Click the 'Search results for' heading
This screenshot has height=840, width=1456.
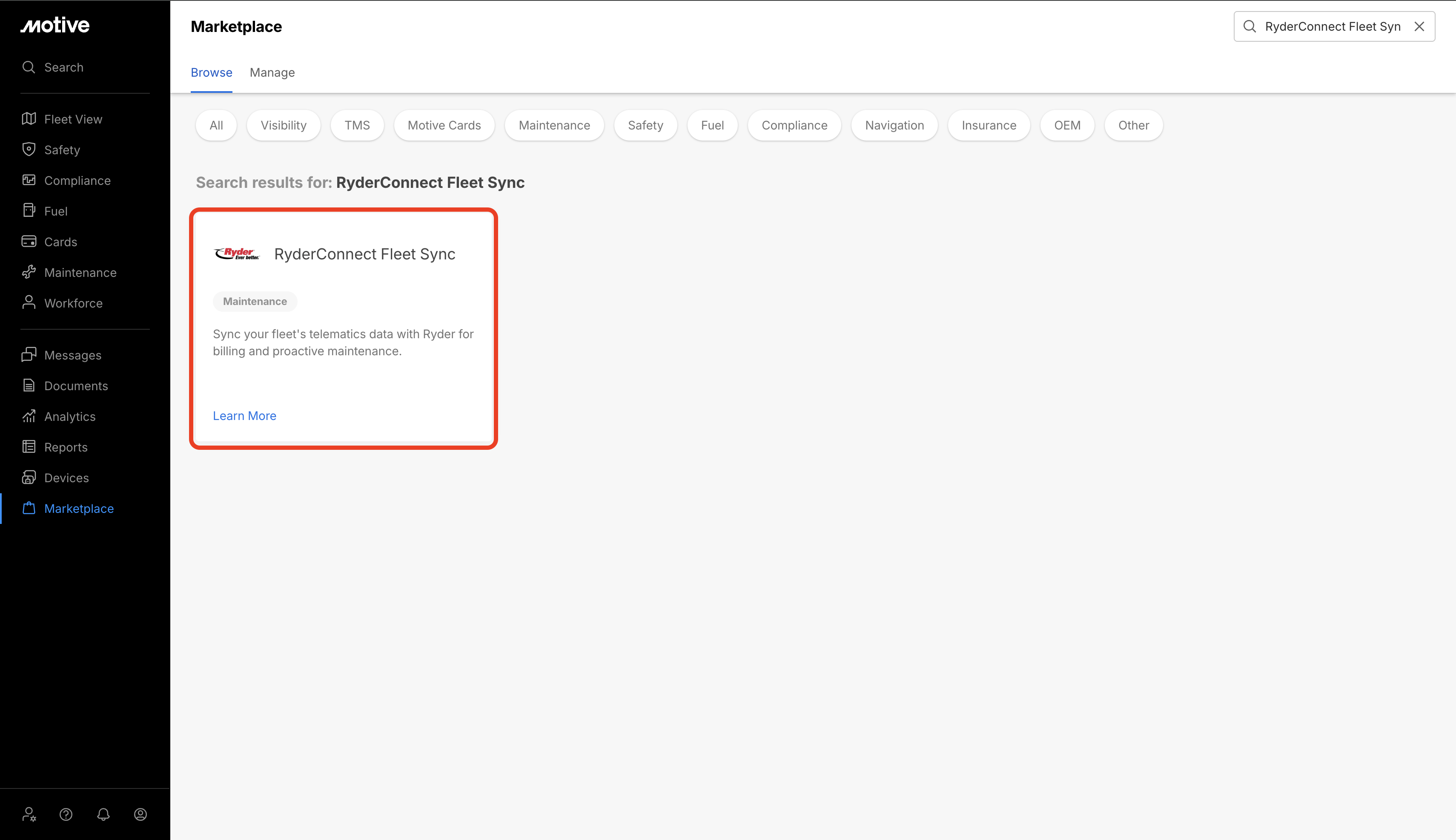pyautogui.click(x=360, y=182)
